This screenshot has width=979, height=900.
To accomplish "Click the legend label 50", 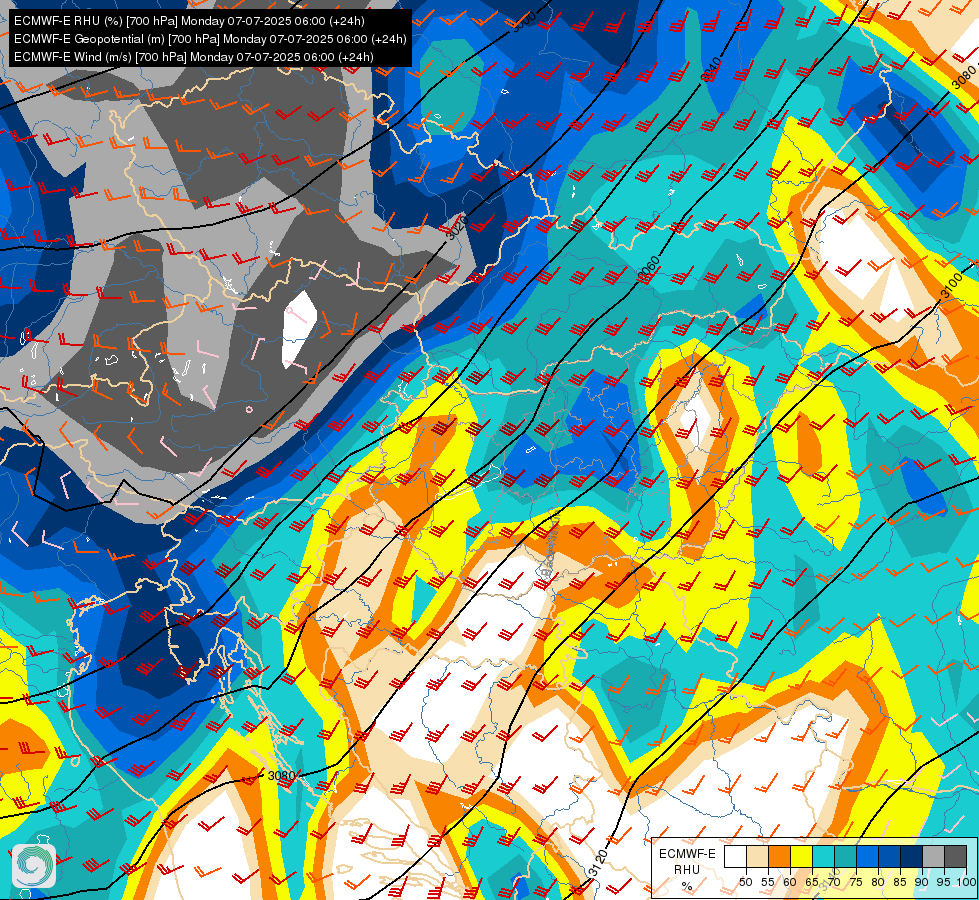I will [746, 882].
